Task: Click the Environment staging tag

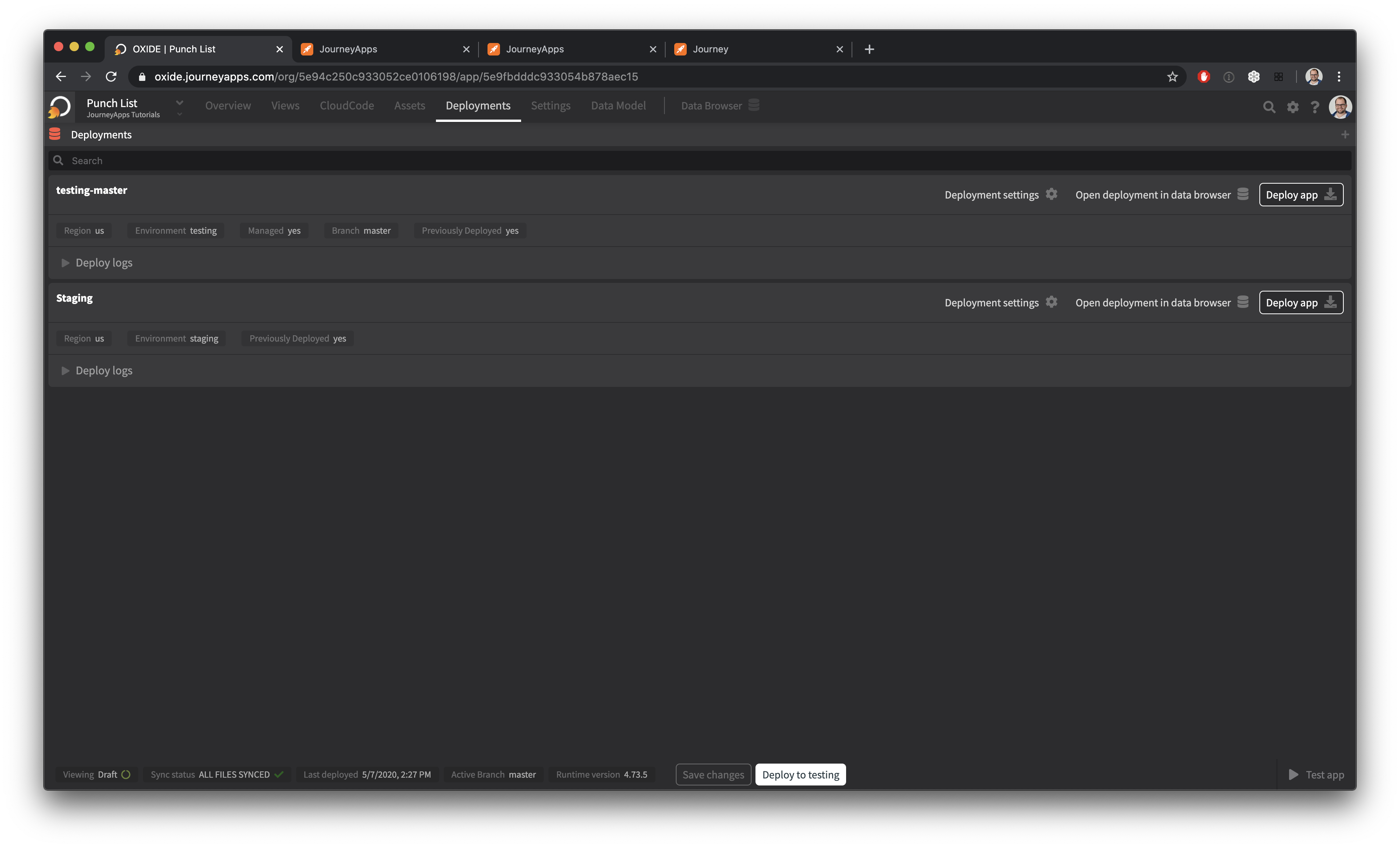Action: click(177, 339)
